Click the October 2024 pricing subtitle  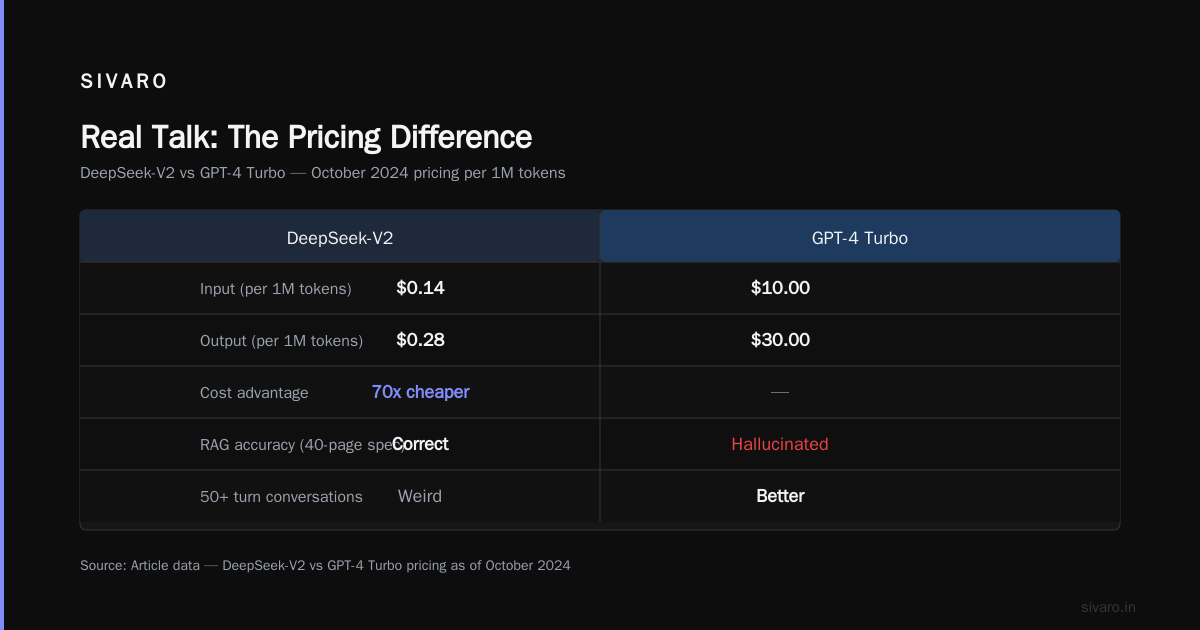(x=323, y=173)
